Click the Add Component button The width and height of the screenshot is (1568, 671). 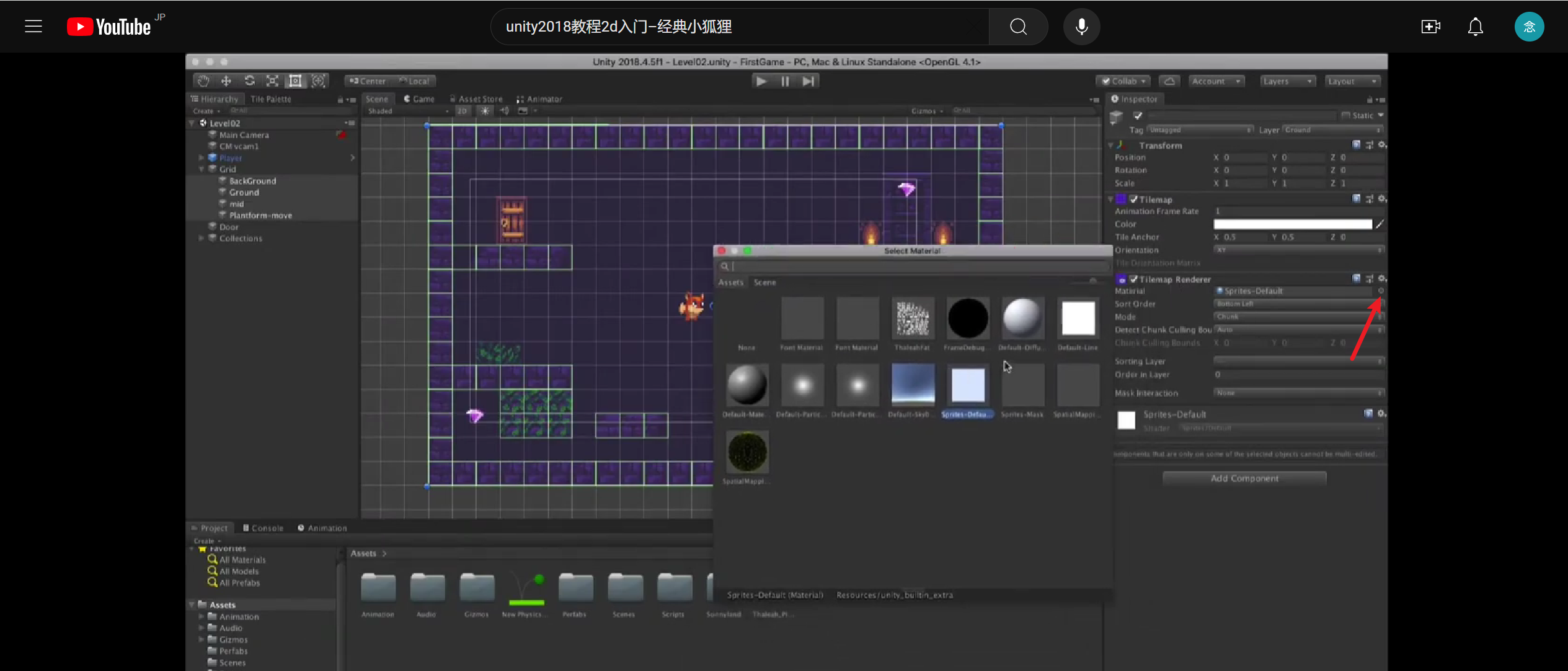tap(1244, 478)
